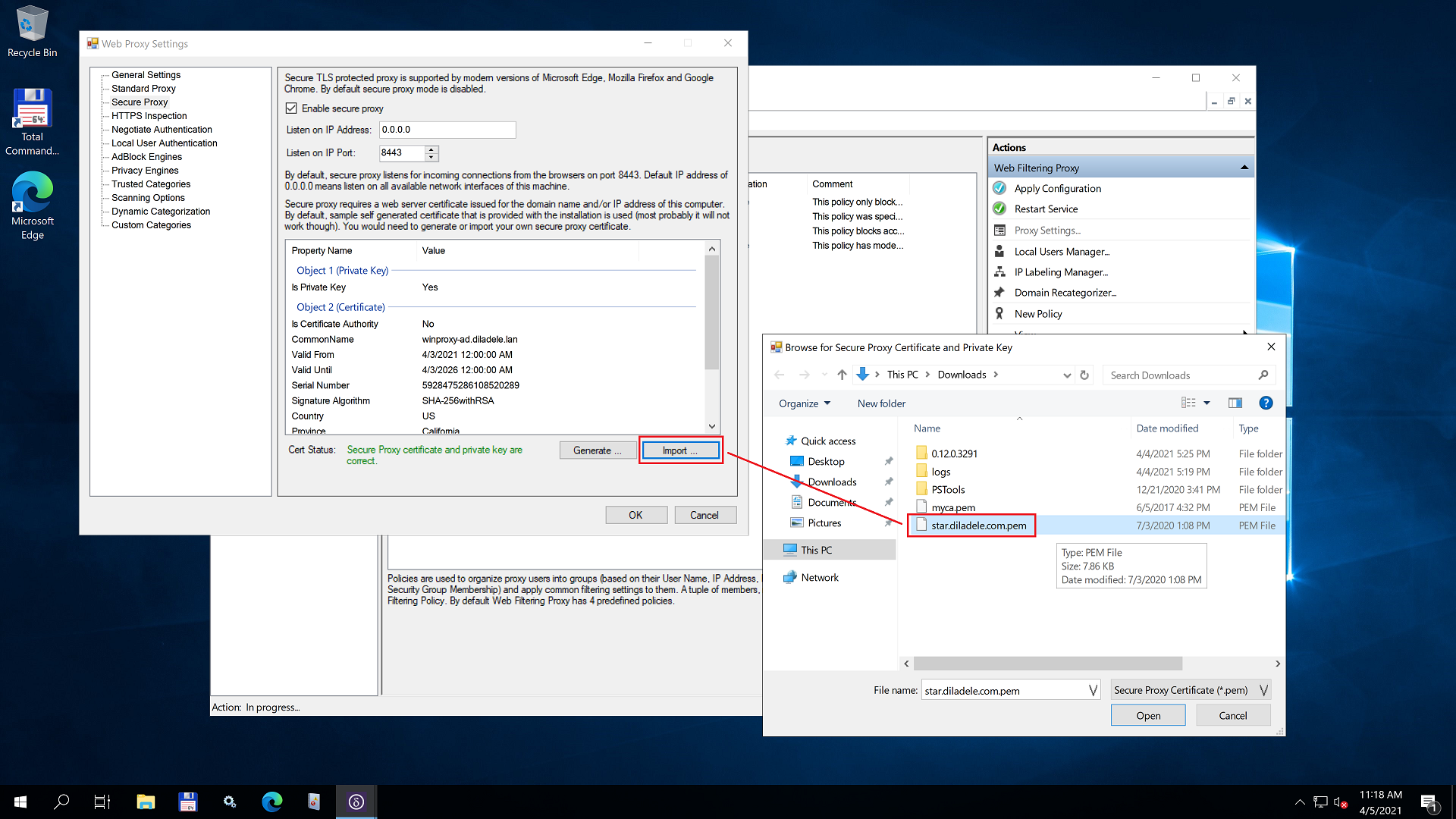Click the Listen on IP Address field

(x=447, y=130)
